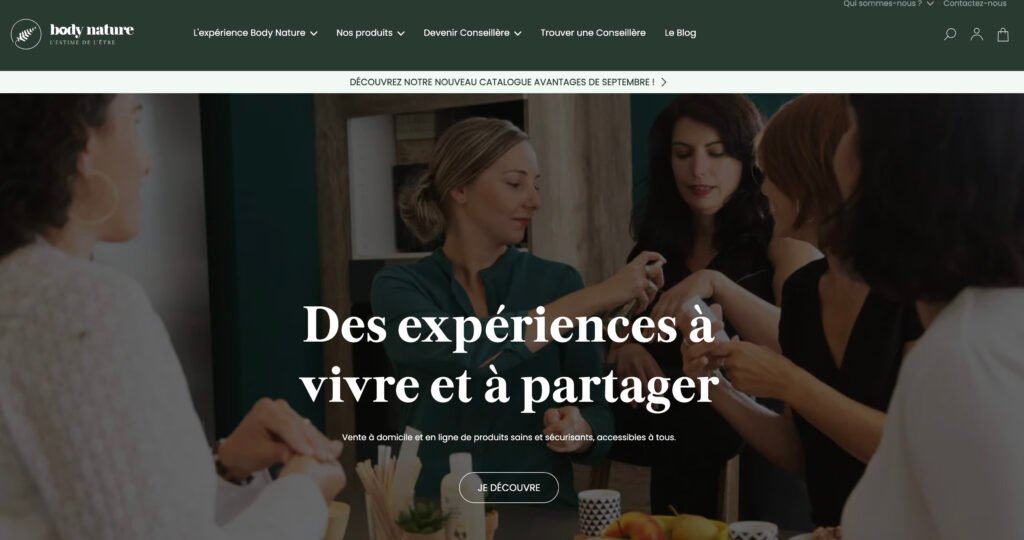Image resolution: width=1024 pixels, height=540 pixels.
Task: Expand the Nos produits chevron
Action: click(x=401, y=33)
